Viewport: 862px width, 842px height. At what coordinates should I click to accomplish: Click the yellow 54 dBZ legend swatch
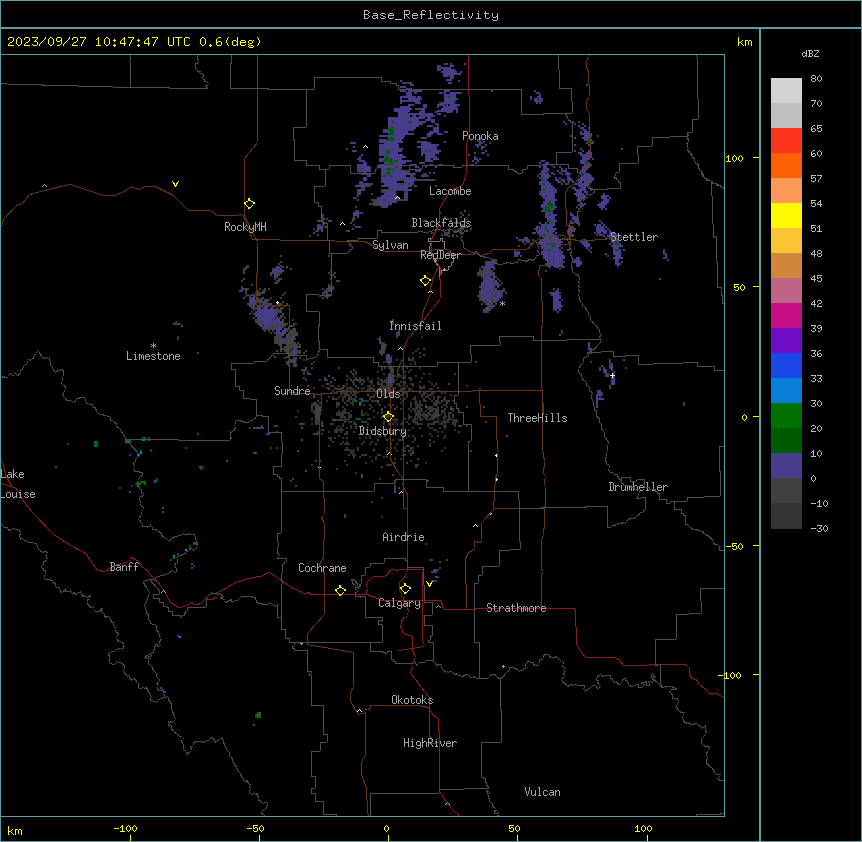tap(786, 215)
